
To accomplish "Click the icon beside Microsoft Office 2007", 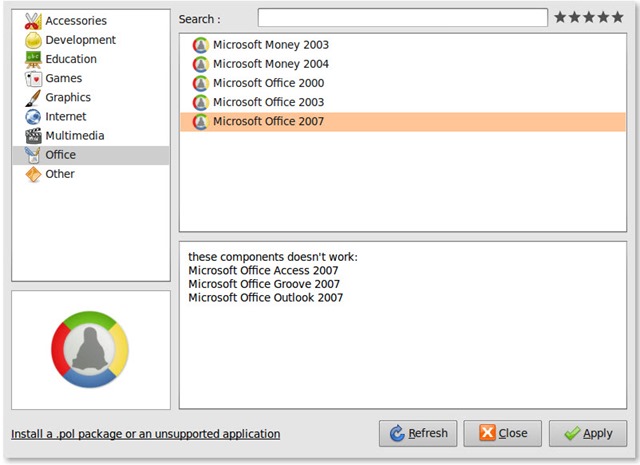I will pyautogui.click(x=201, y=122).
